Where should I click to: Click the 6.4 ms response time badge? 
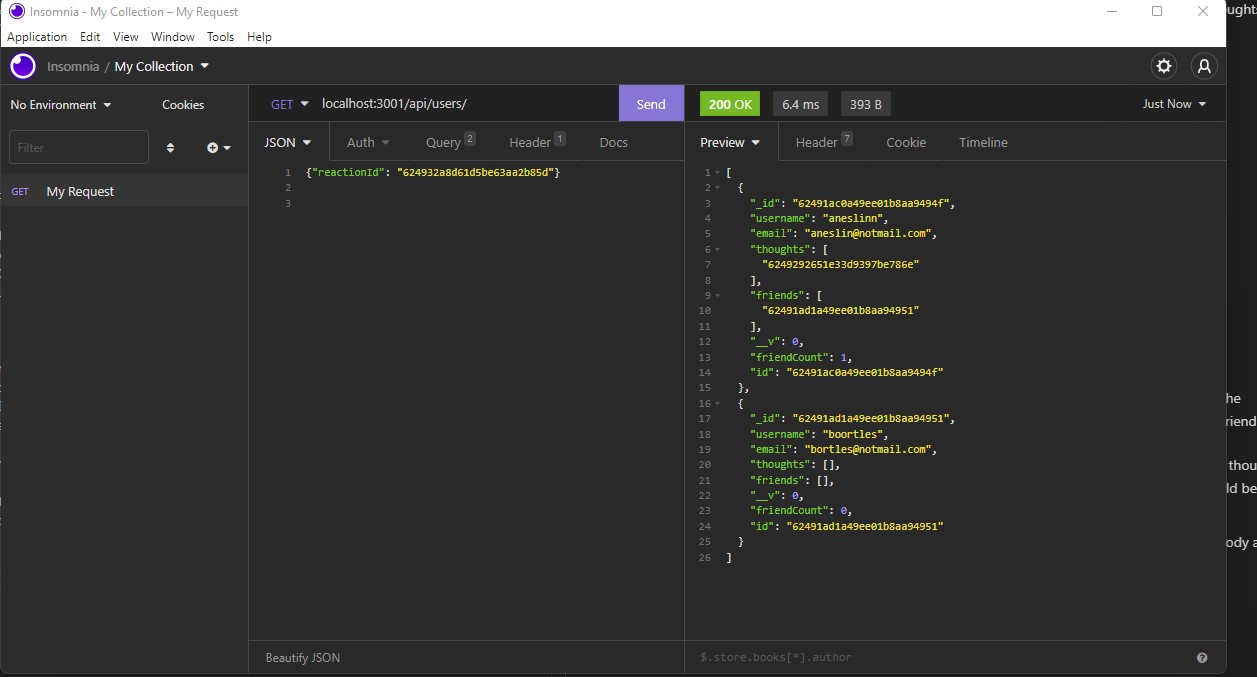pyautogui.click(x=801, y=104)
